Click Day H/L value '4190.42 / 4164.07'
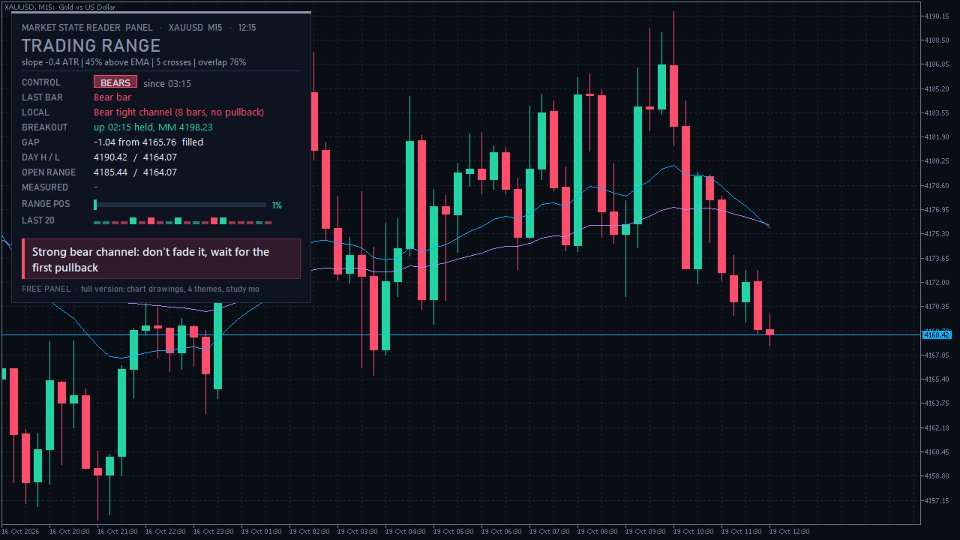 tap(135, 157)
